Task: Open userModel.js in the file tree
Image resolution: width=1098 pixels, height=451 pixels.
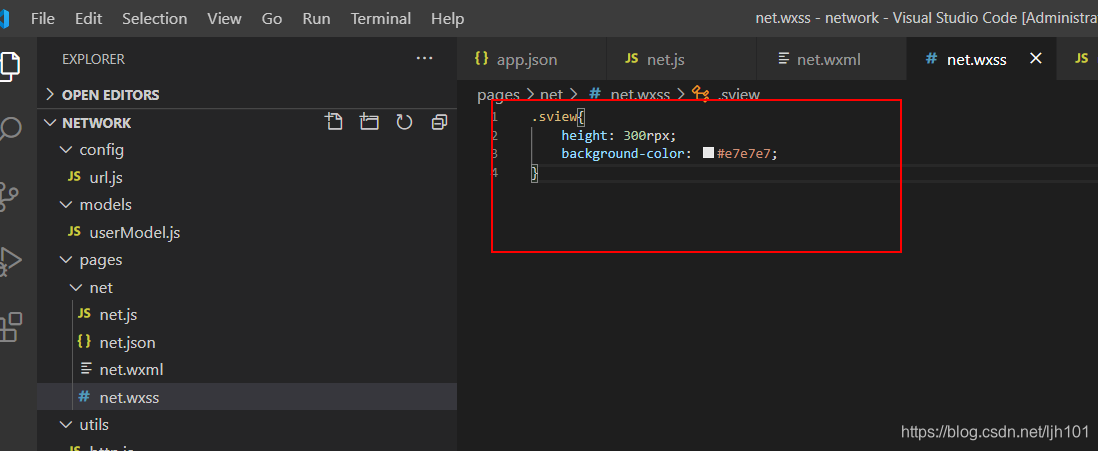Action: tap(246, 233)
